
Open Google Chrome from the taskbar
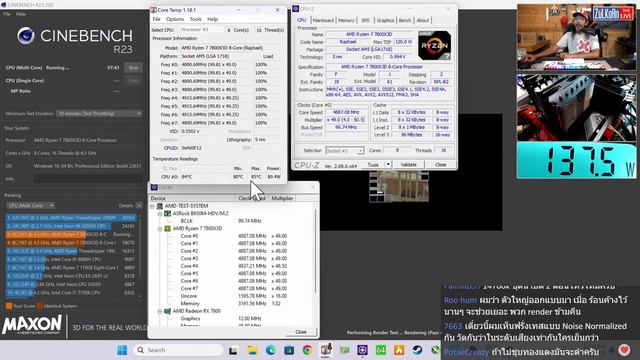point(307,350)
